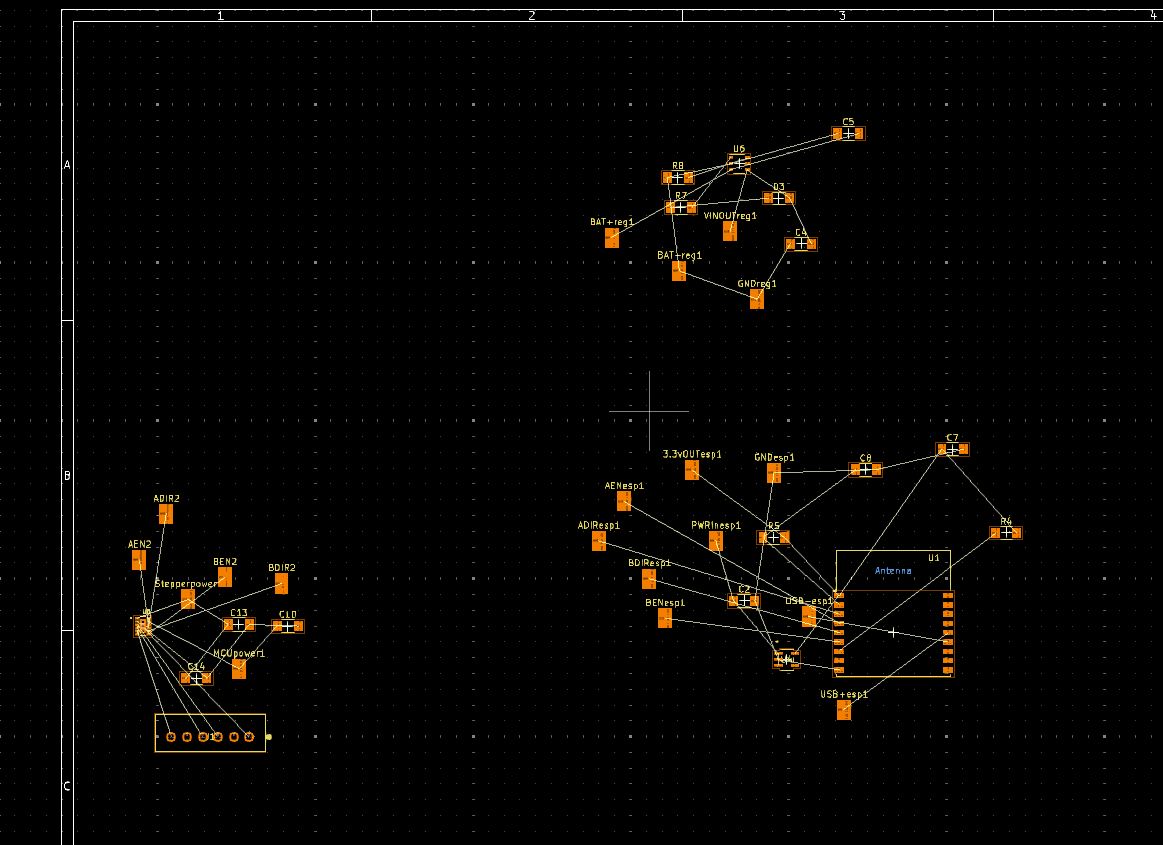Screen dimensions: 1163x845
Task: Click the BDIResp1 pad
Action: (648, 579)
